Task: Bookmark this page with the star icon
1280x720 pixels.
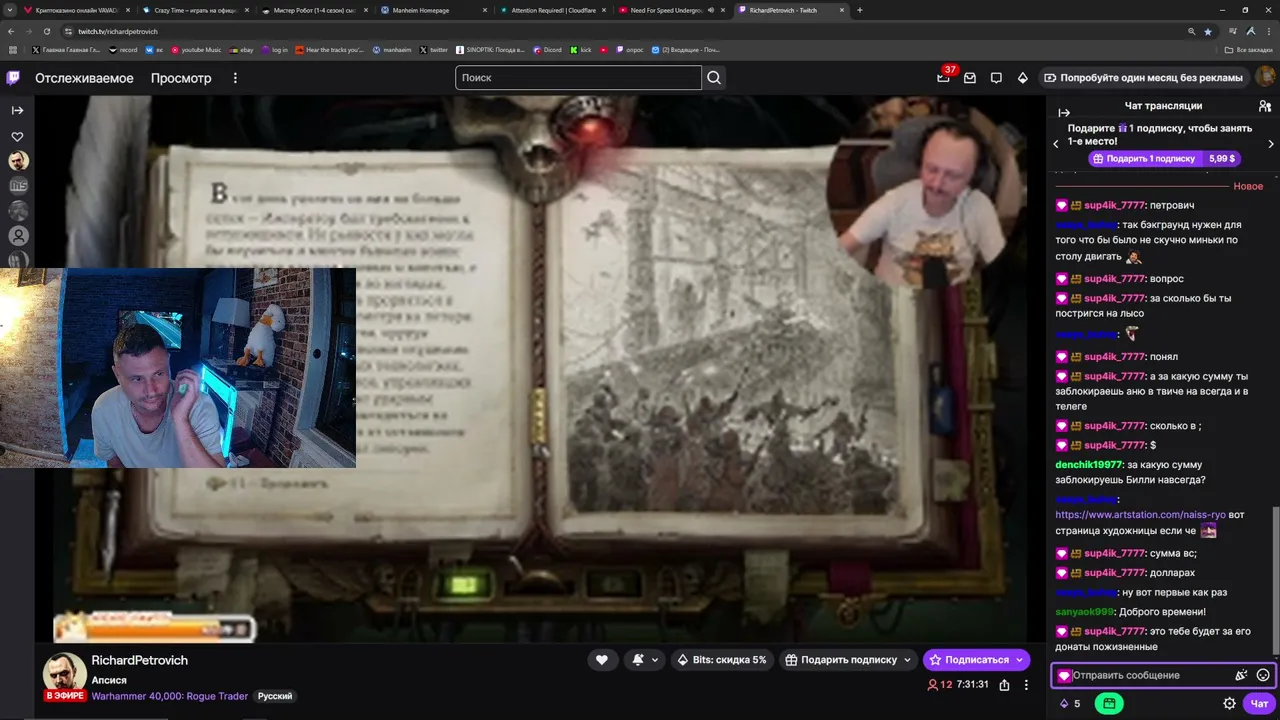Action: point(1207,31)
